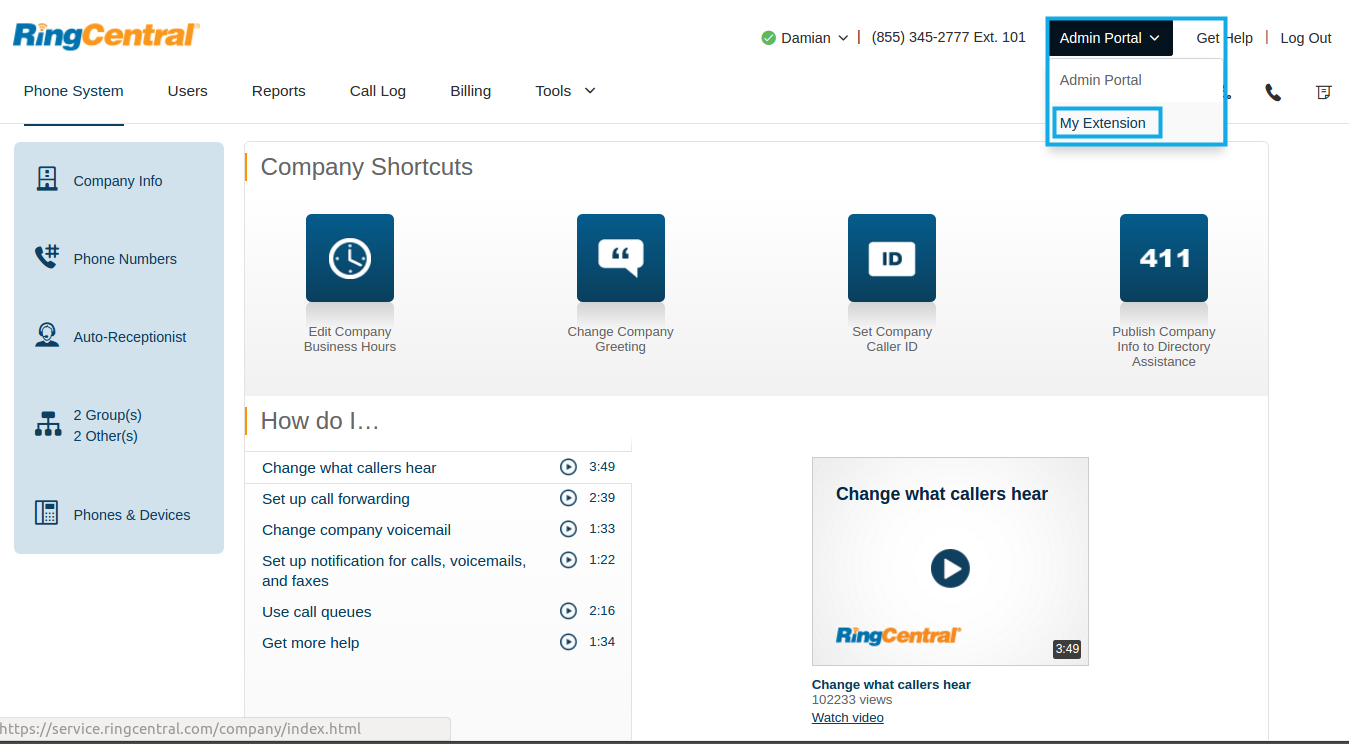Play the notification setup video icon

568,560
